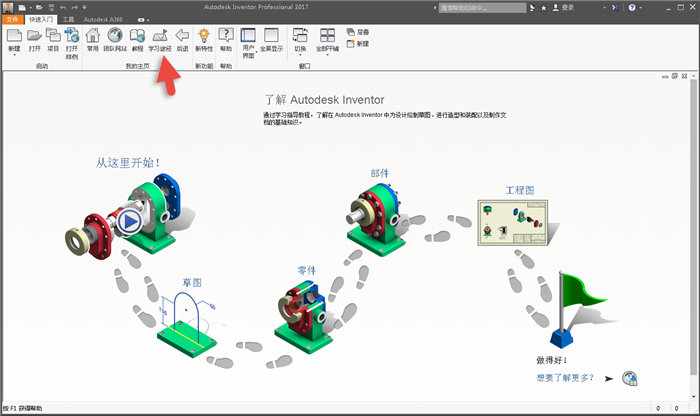Play the intro video on pump model
Screen dimensions: 700x416
click(130, 221)
